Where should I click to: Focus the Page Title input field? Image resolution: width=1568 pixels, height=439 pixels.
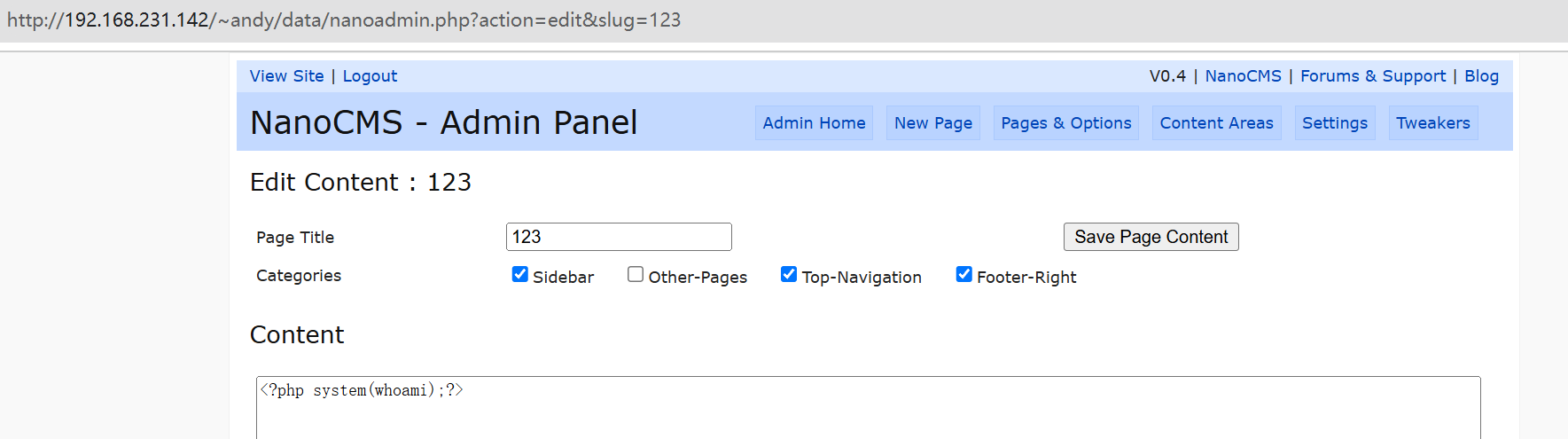[x=619, y=237]
